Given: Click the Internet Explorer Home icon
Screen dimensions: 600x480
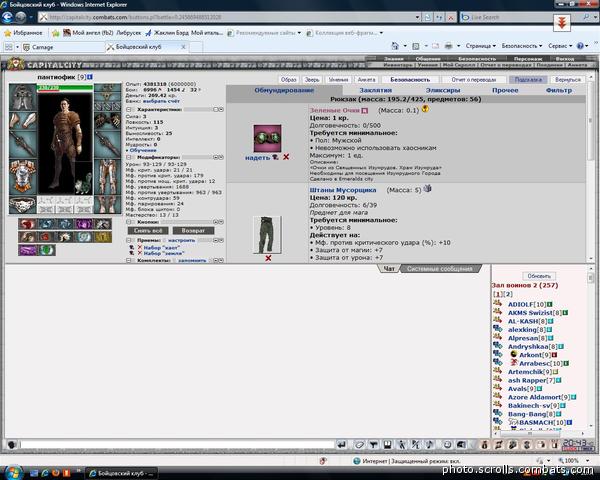Looking at the screenshot, I should pyautogui.click(x=395, y=46).
